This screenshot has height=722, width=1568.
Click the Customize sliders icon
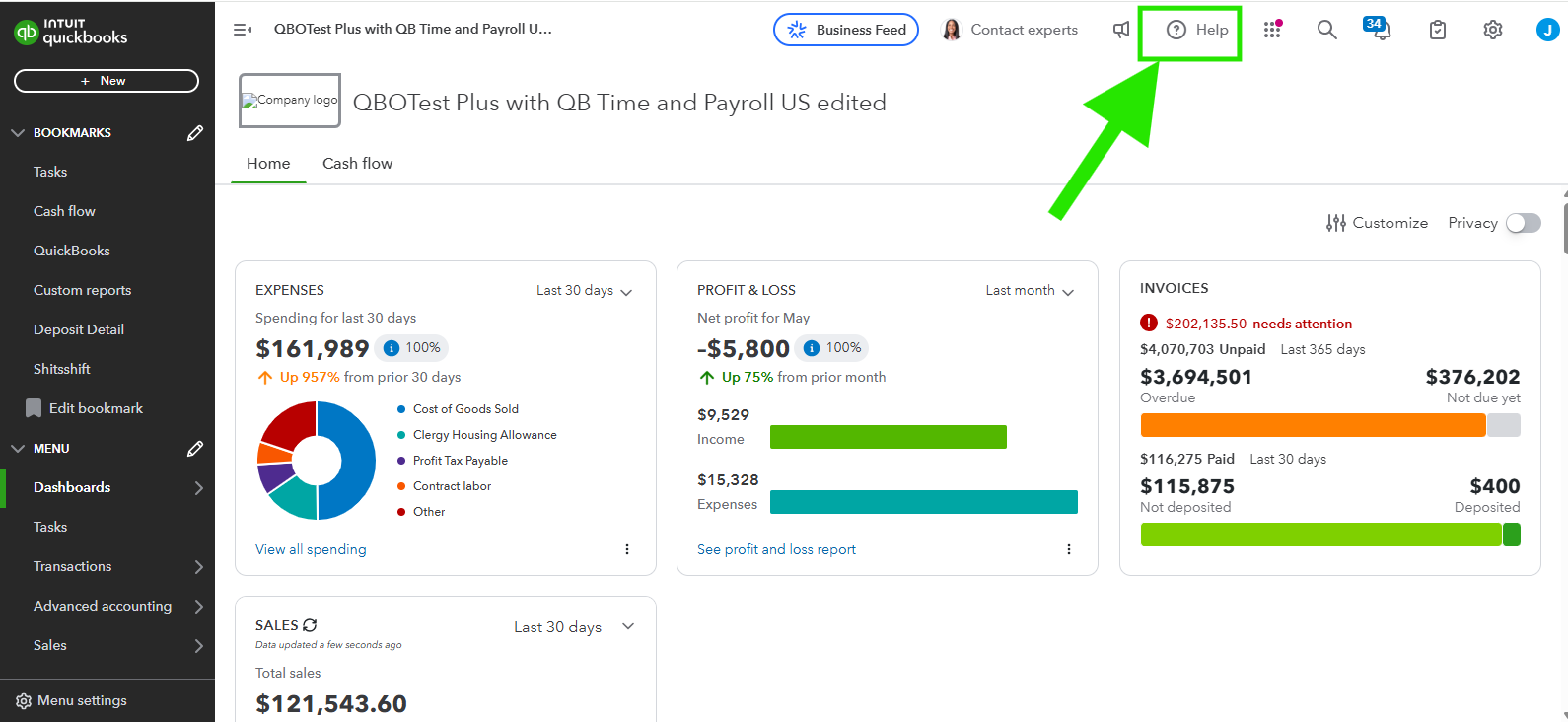1336,223
